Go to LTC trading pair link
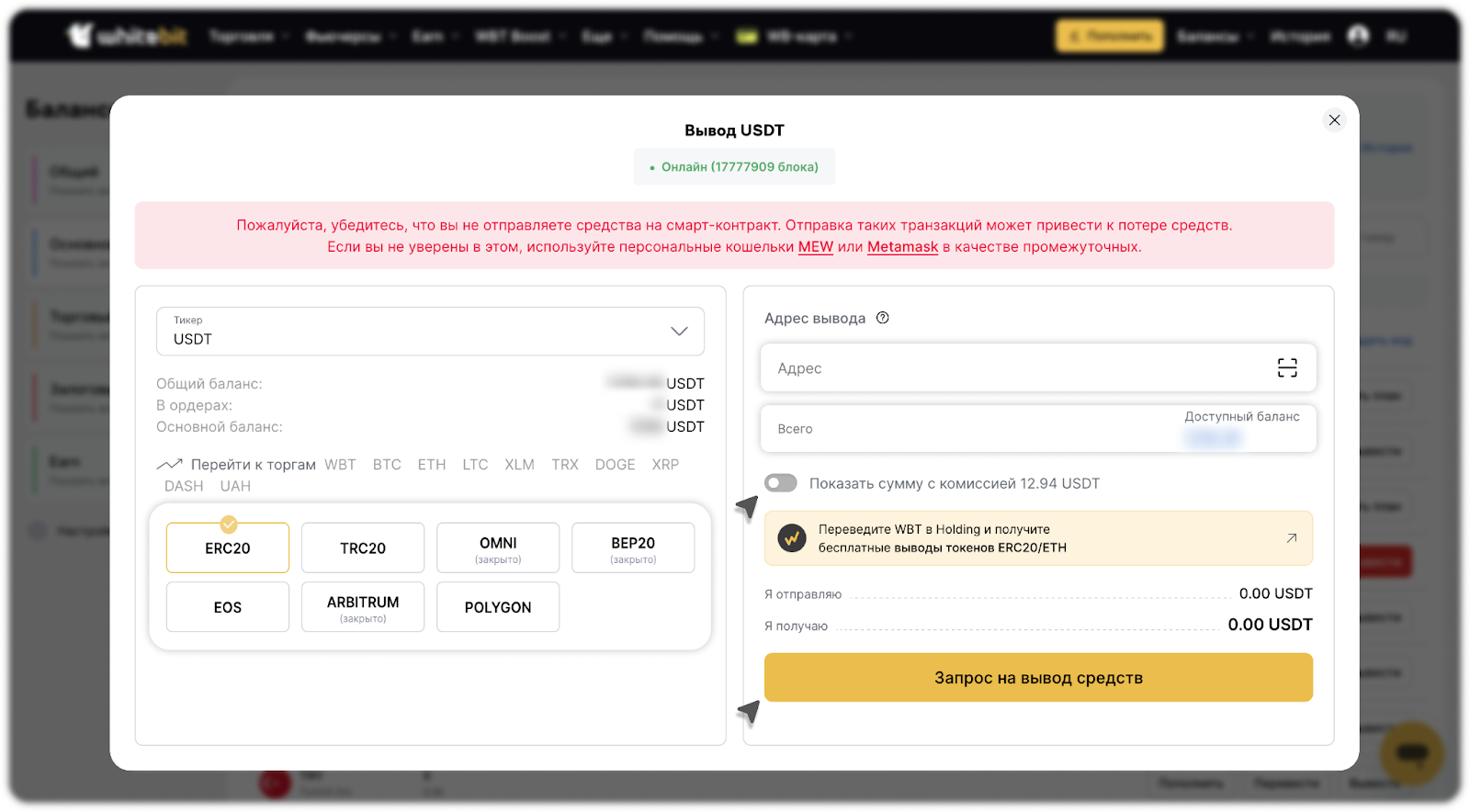This screenshot has height=812, width=1470. click(475, 465)
